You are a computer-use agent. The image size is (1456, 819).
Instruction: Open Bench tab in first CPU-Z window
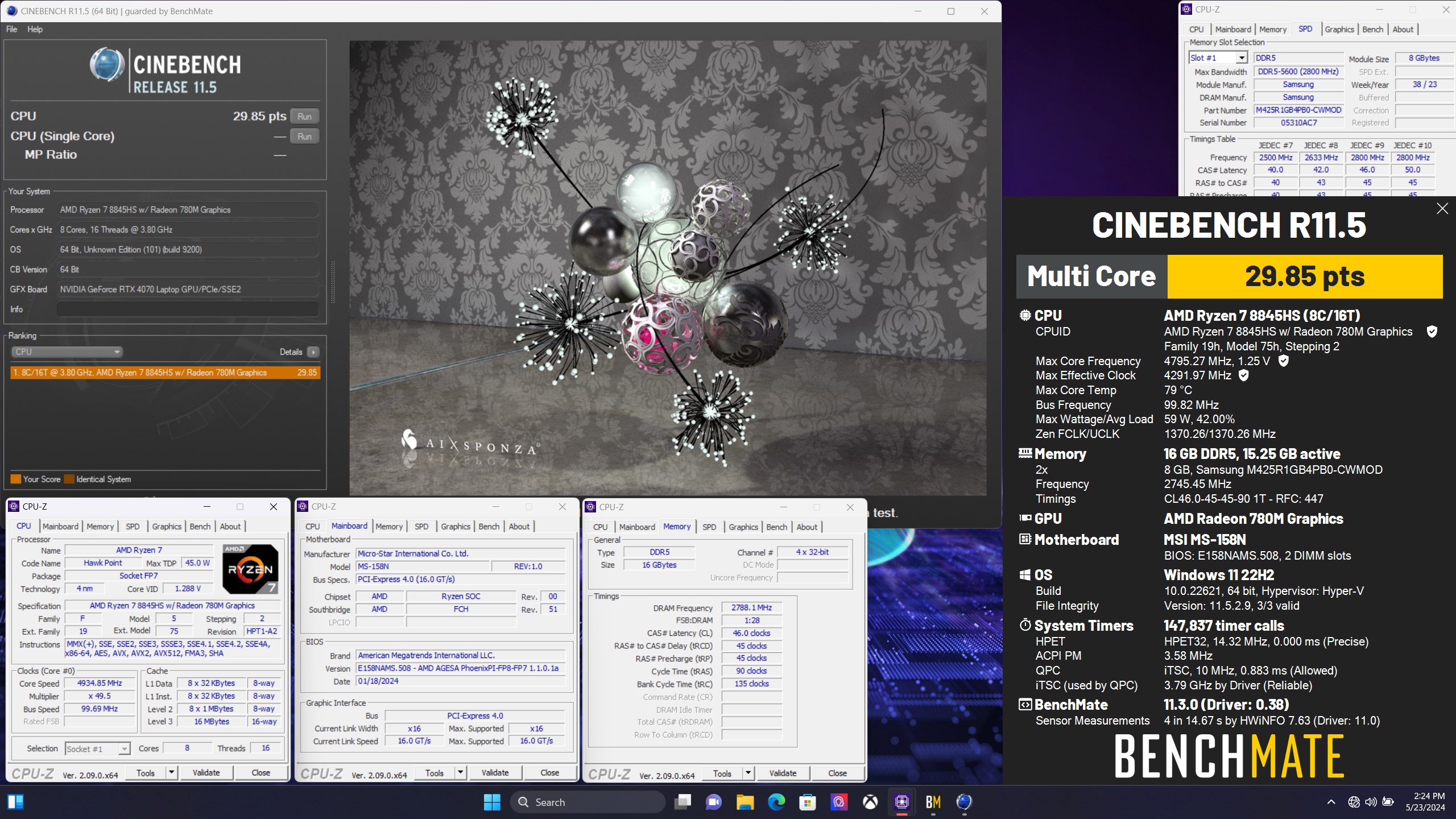[200, 527]
